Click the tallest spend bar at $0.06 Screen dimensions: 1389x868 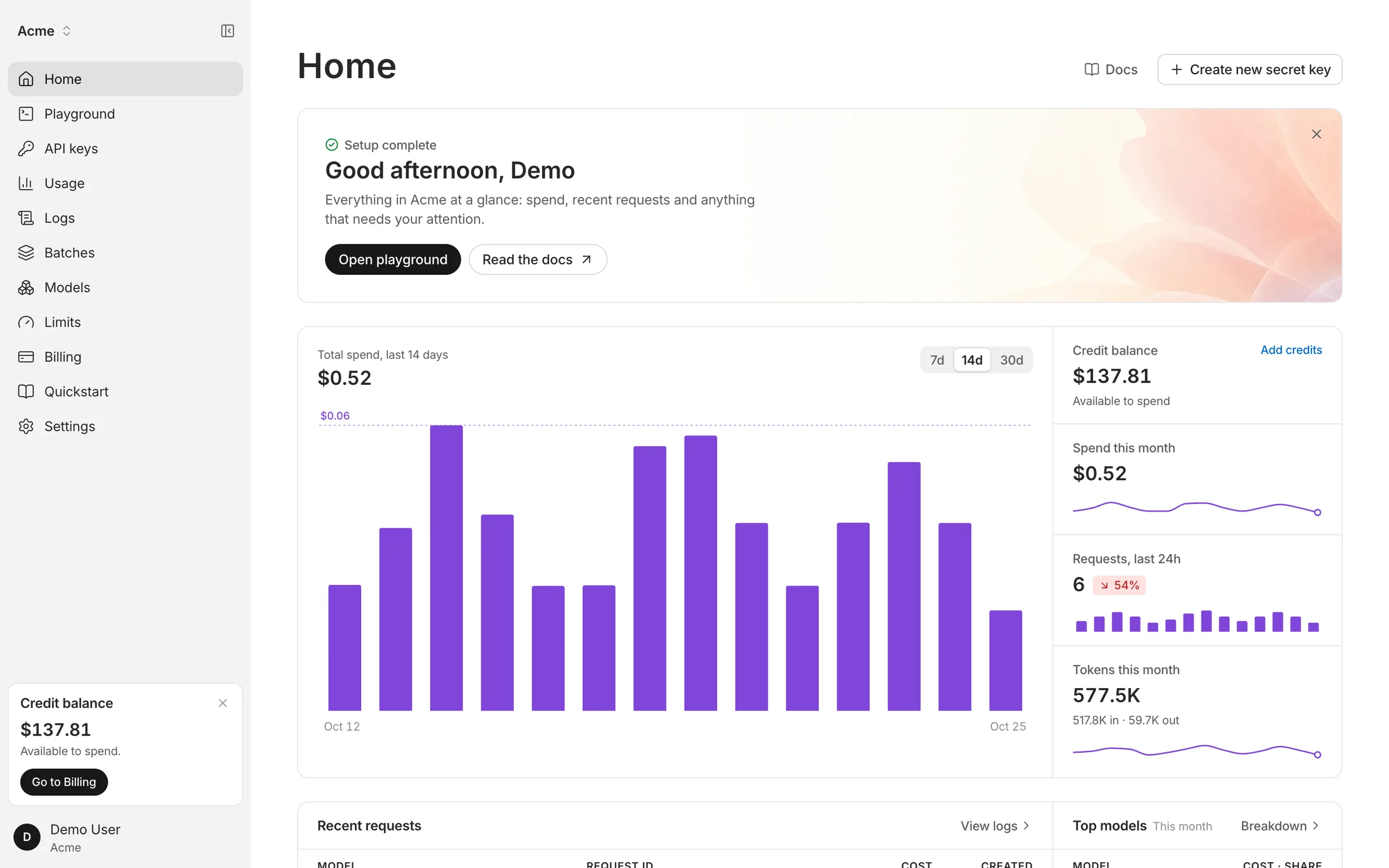[446, 568]
